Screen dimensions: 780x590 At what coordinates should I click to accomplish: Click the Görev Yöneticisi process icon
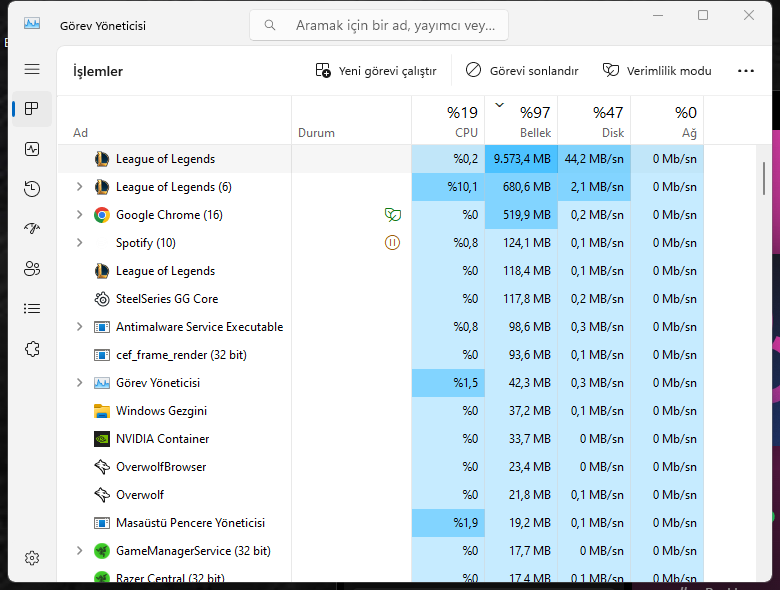(102, 383)
